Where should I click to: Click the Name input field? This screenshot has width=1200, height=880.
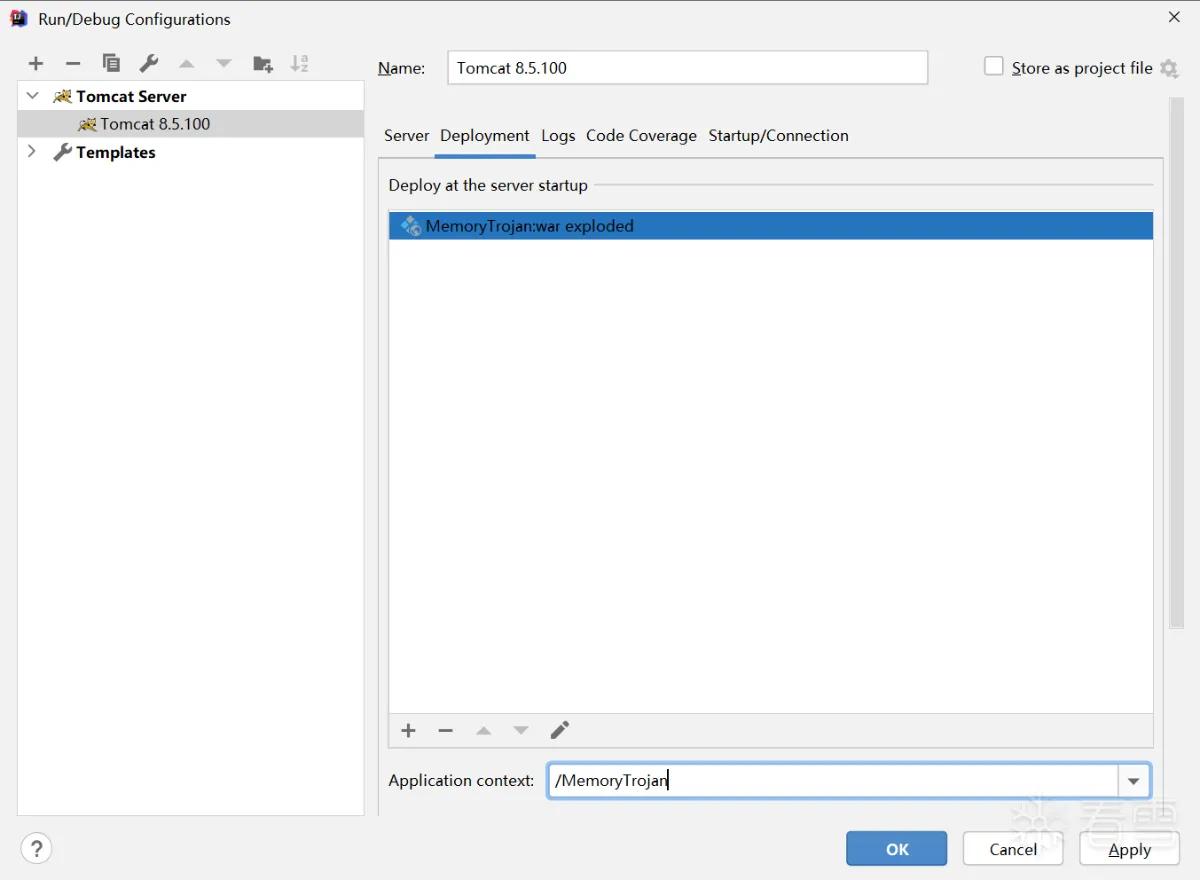click(687, 68)
